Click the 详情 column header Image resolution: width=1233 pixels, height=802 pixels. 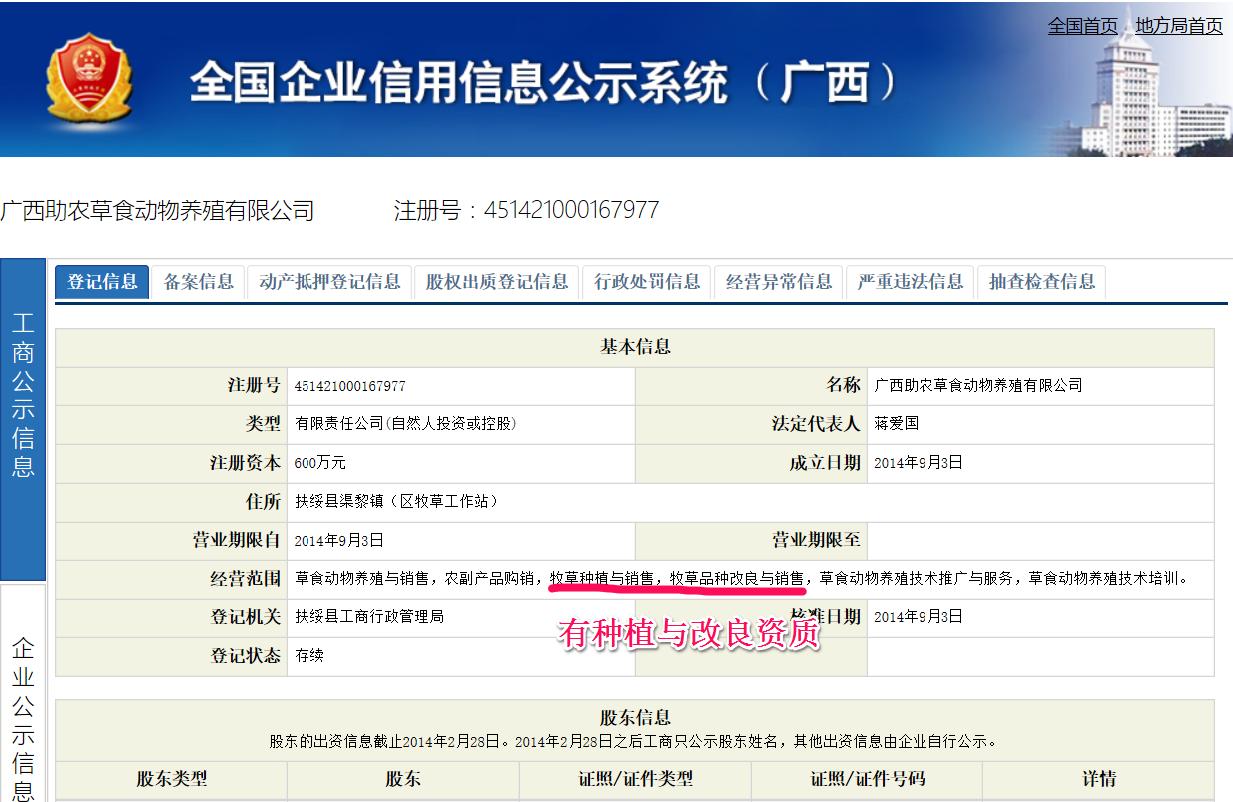(1098, 779)
